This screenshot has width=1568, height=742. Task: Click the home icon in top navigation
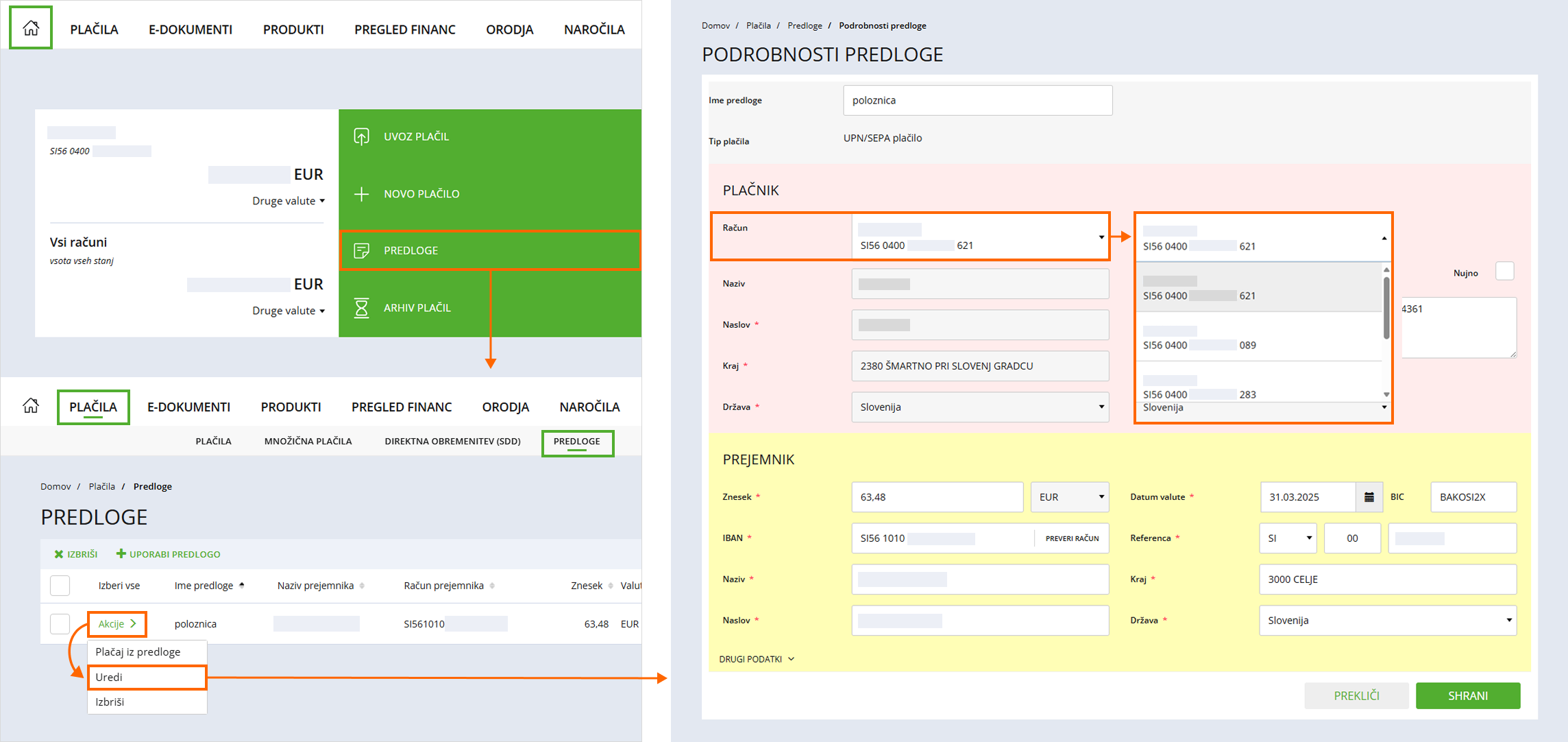coord(31,28)
